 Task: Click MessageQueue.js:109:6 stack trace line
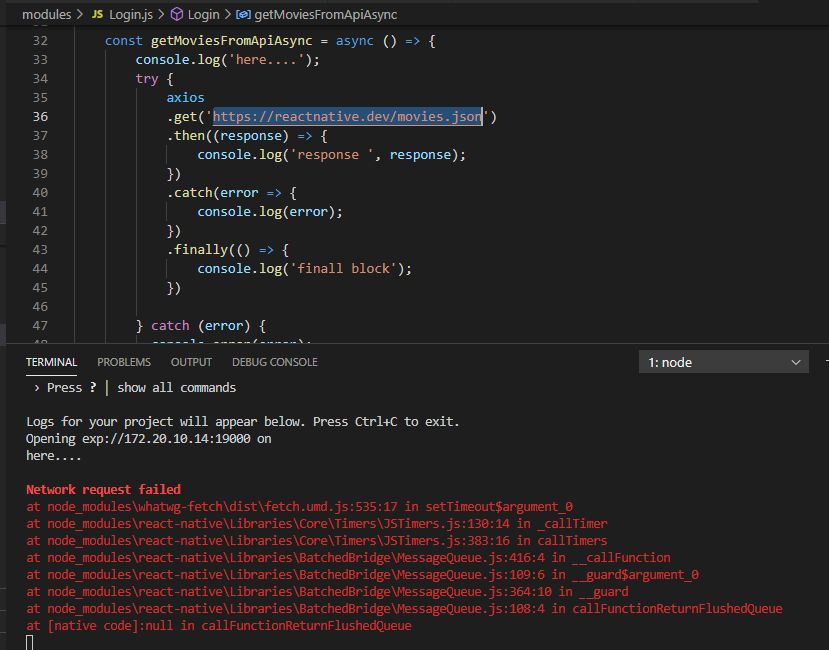point(363,574)
